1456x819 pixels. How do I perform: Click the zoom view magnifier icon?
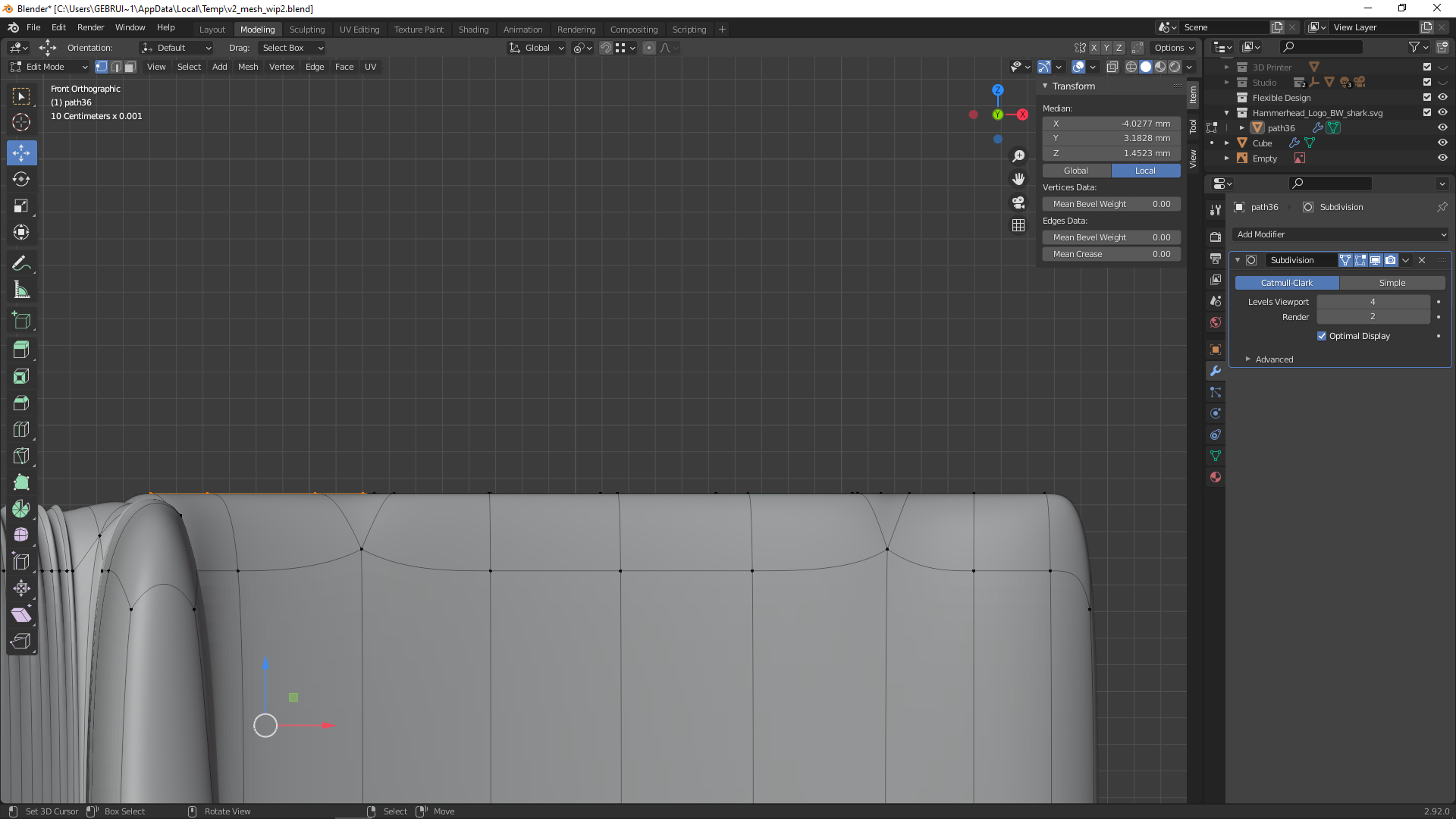(1018, 156)
